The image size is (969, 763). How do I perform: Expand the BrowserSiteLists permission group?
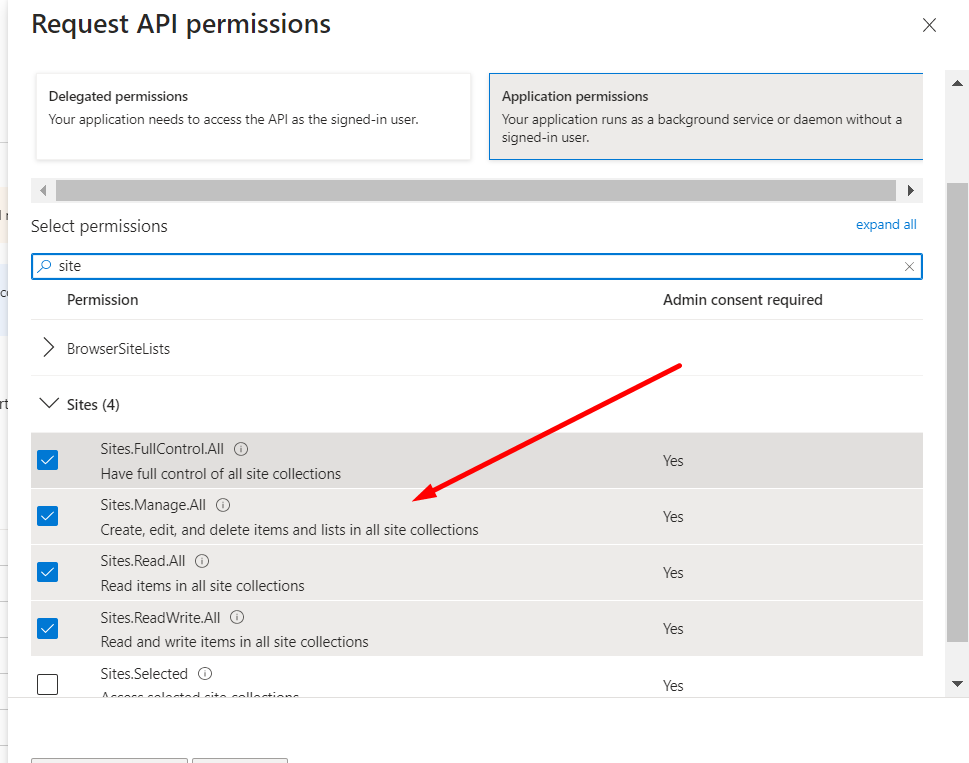pos(48,348)
